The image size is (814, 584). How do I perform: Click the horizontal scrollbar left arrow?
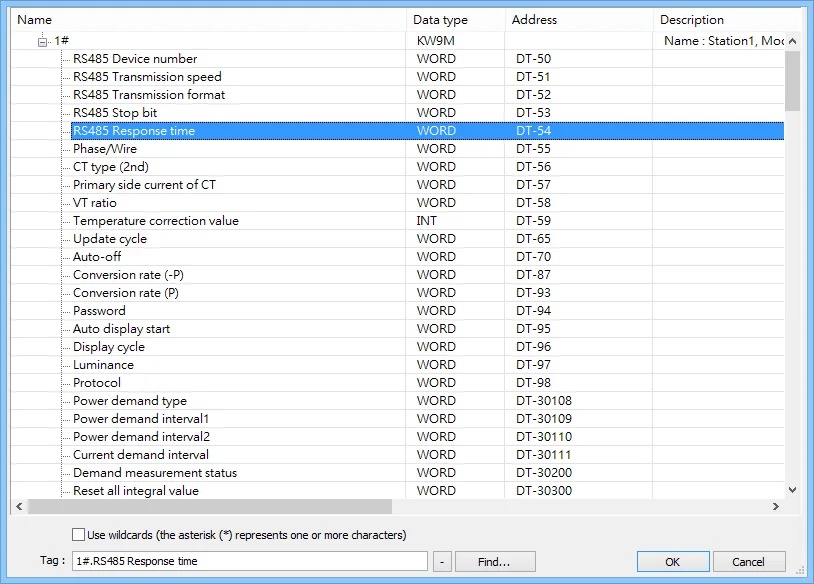coord(19,506)
